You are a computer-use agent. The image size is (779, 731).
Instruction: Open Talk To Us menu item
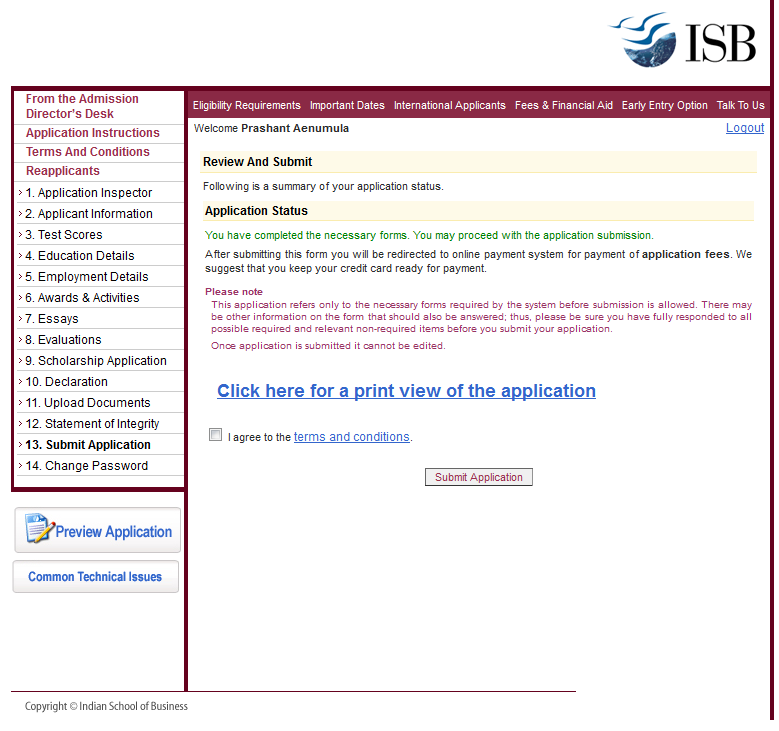[740, 105]
